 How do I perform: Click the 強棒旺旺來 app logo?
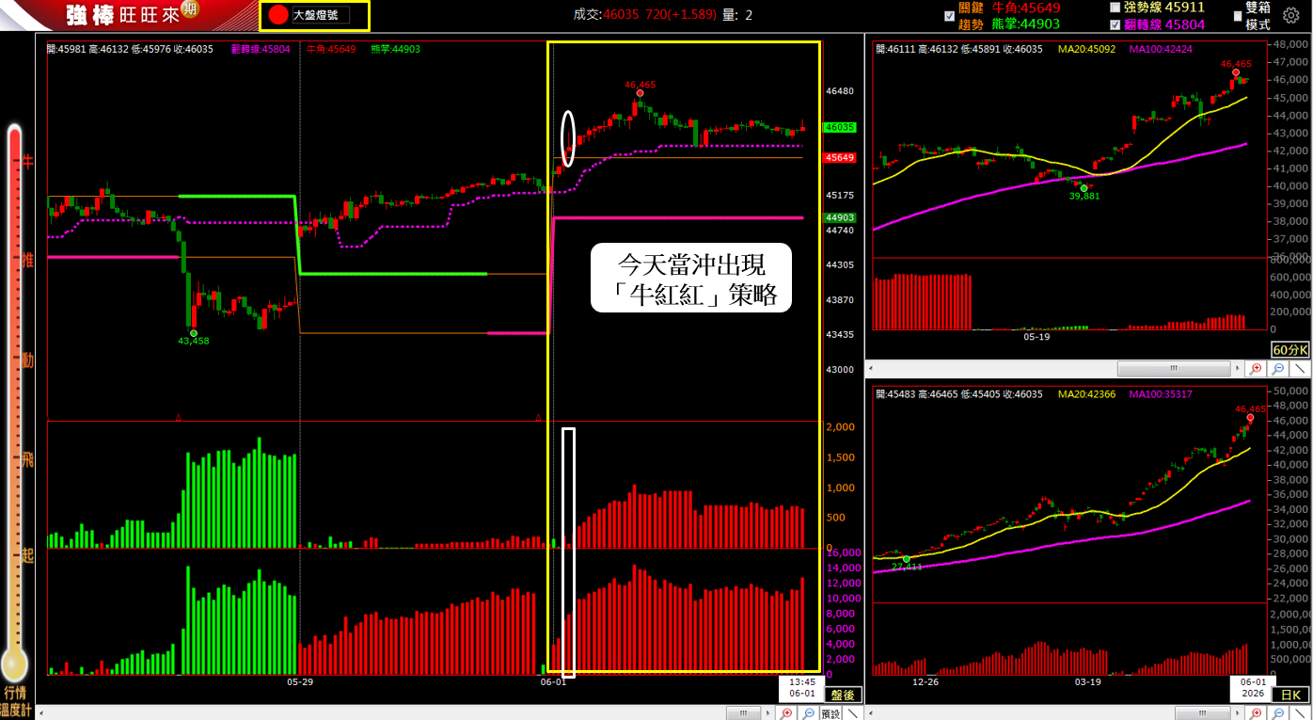click(130, 15)
